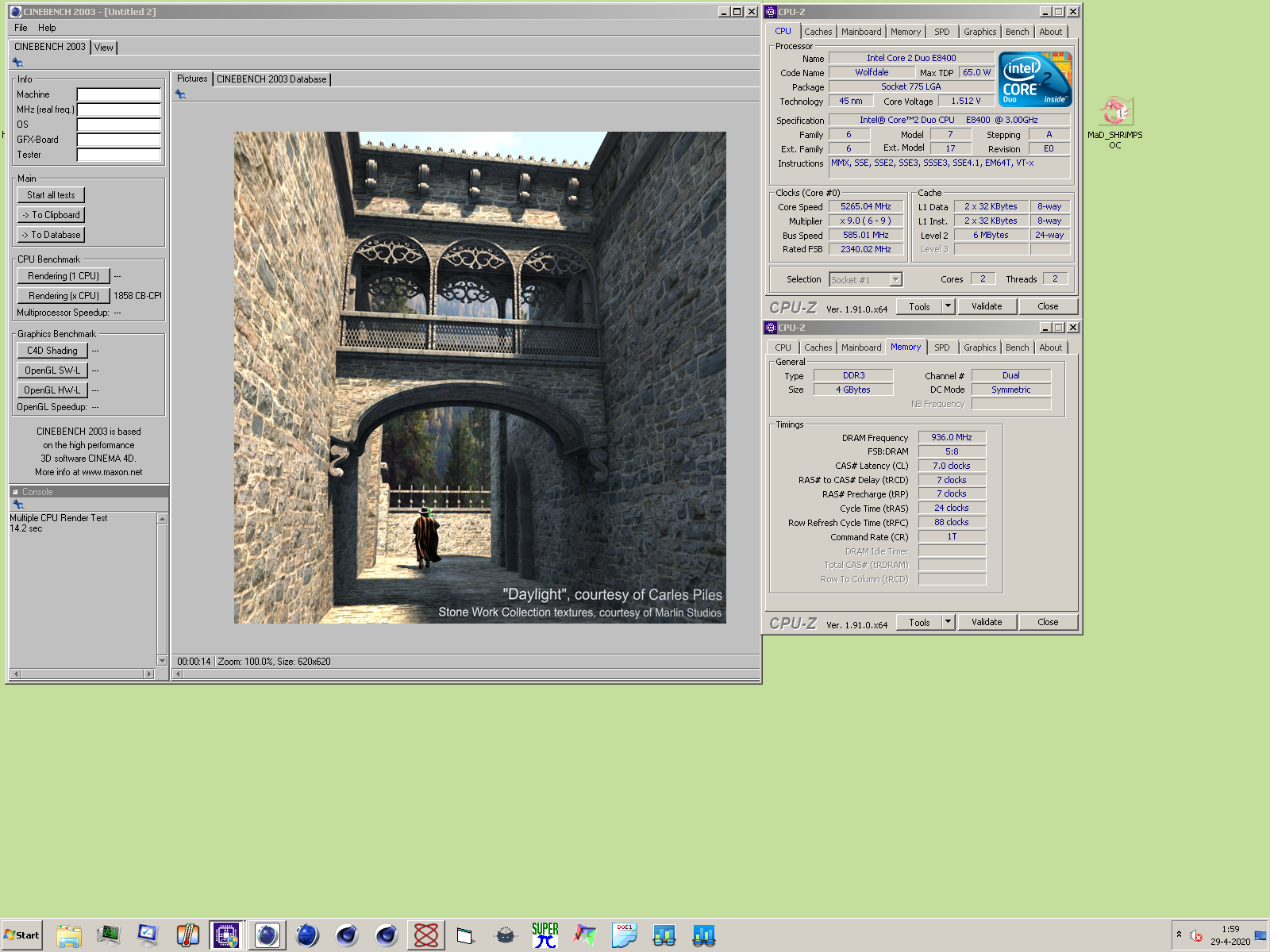Show hidden tray icons chevron
Viewport: 1270px width, 952px height.
[x=1179, y=935]
